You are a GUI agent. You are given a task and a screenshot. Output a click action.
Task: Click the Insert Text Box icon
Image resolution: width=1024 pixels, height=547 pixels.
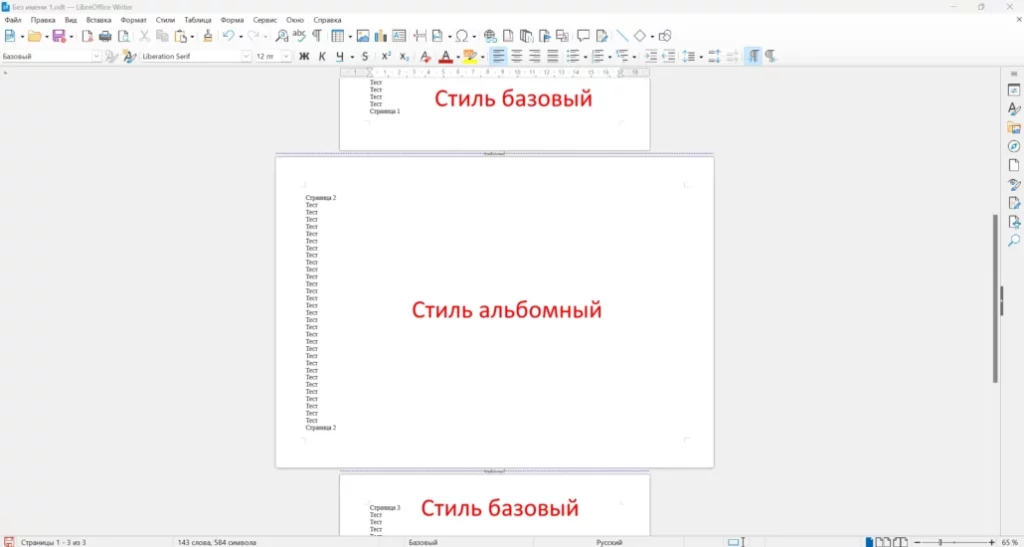398,36
